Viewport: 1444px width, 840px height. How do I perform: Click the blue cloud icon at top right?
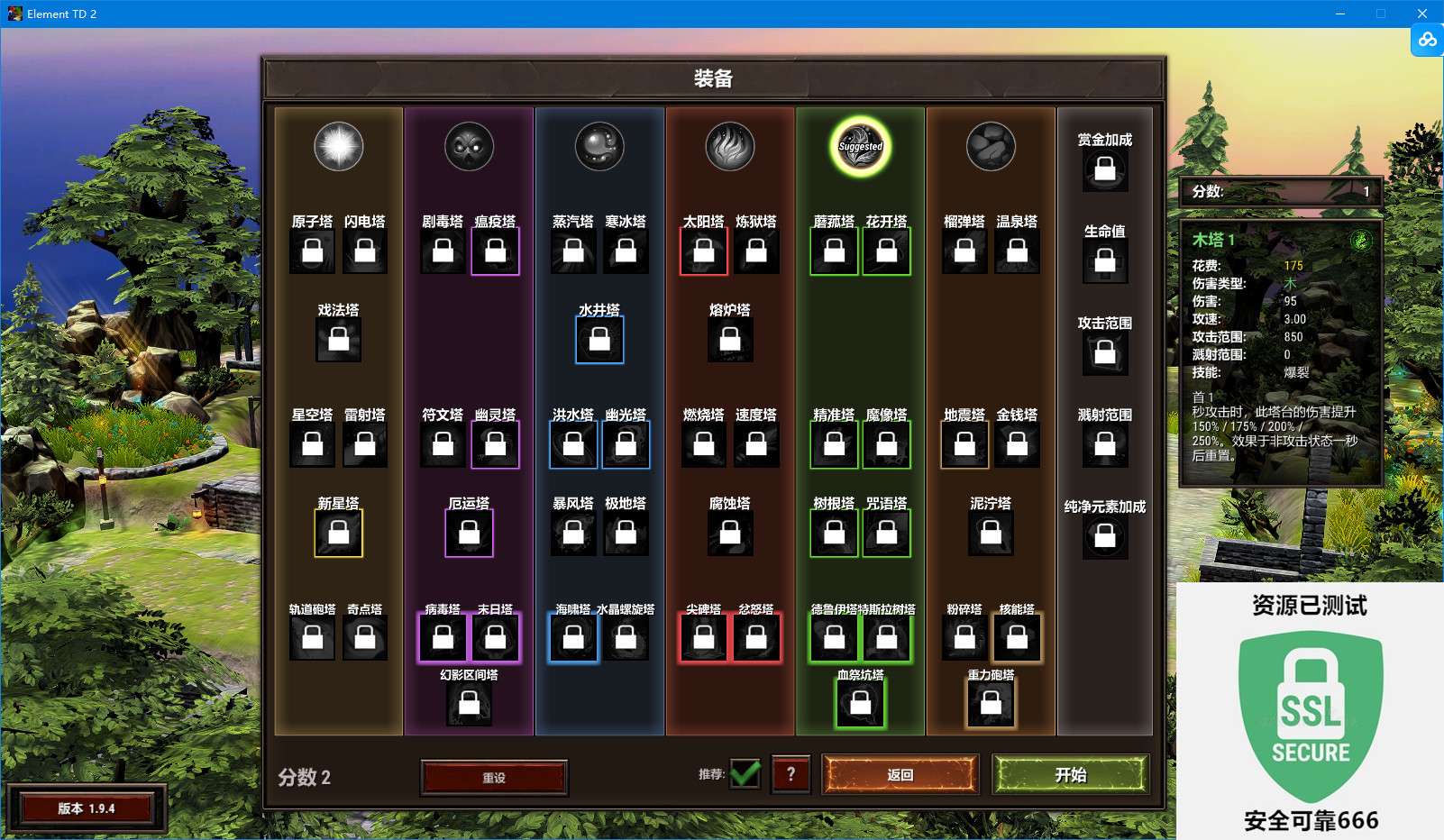1428,41
